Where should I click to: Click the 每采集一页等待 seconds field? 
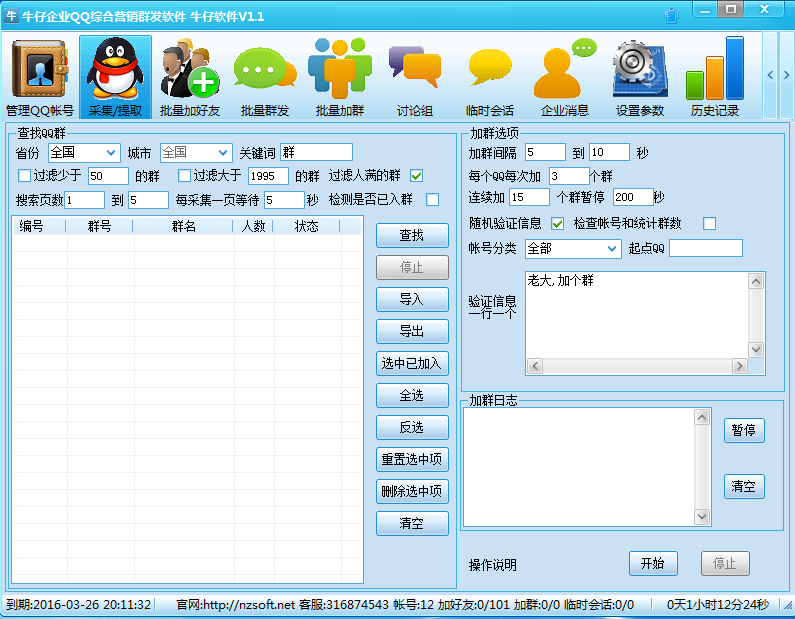click(284, 200)
